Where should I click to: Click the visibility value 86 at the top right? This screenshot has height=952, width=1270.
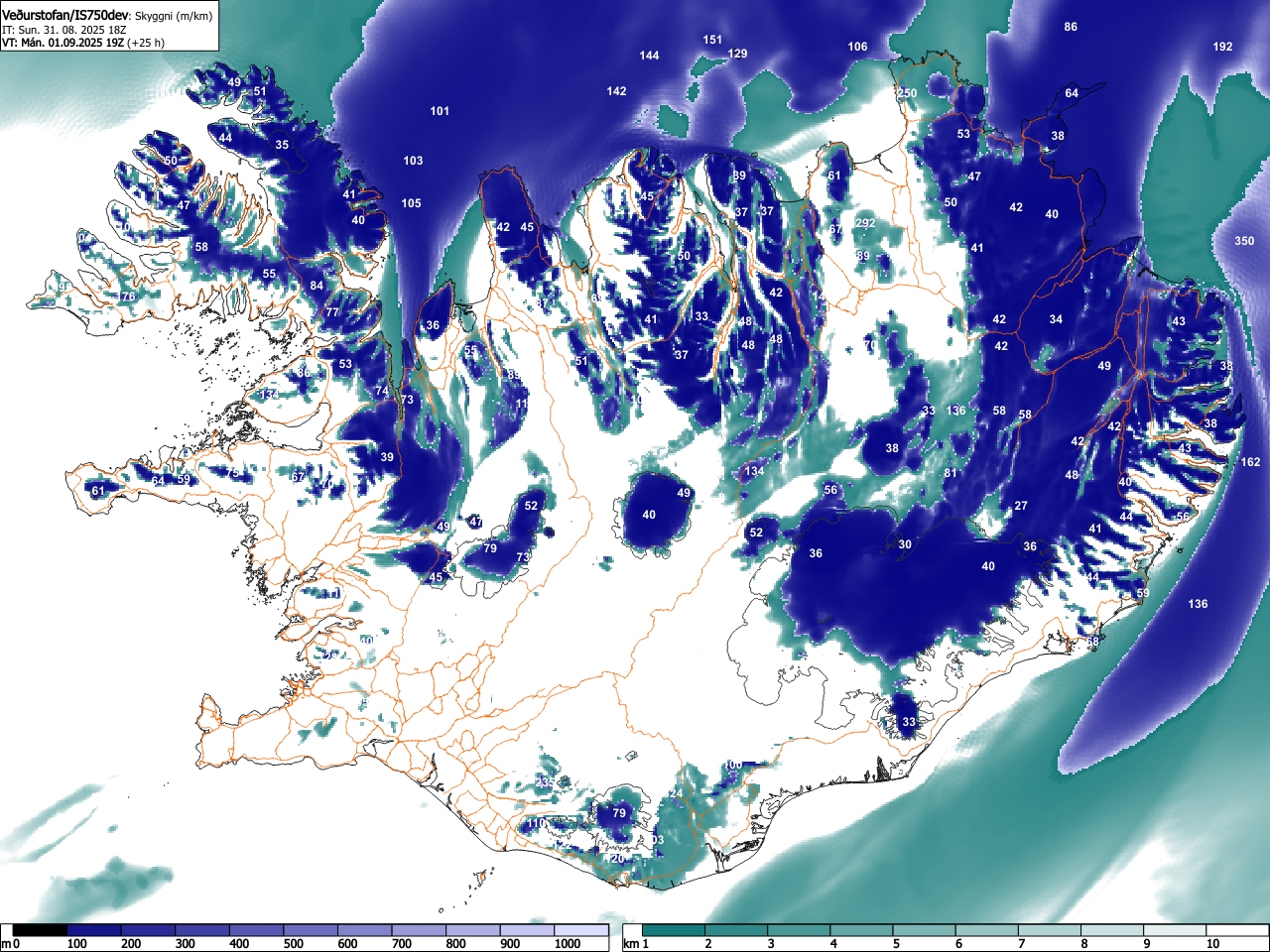1071,27
